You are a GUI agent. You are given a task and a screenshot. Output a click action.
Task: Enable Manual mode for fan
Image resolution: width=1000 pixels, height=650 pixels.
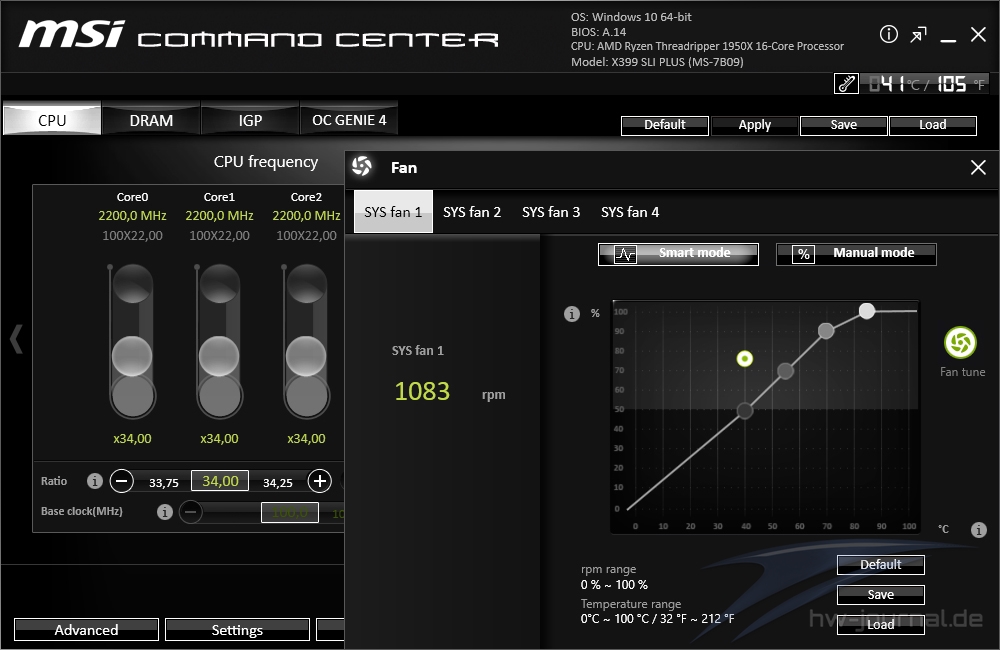coord(857,254)
